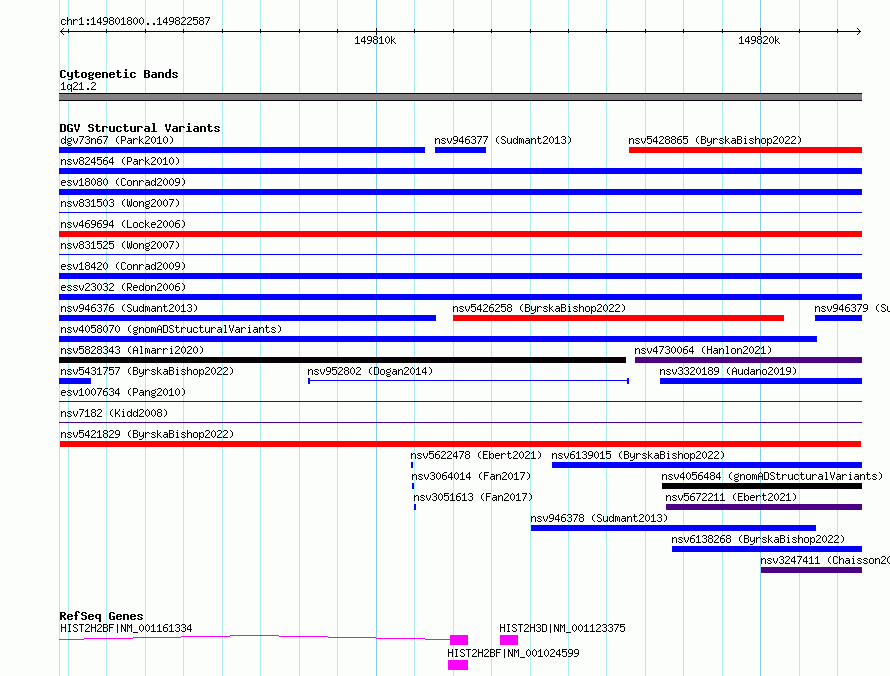Select the nsv946379 variant at right edge
This screenshot has width=890, height=676.
(x=838, y=318)
